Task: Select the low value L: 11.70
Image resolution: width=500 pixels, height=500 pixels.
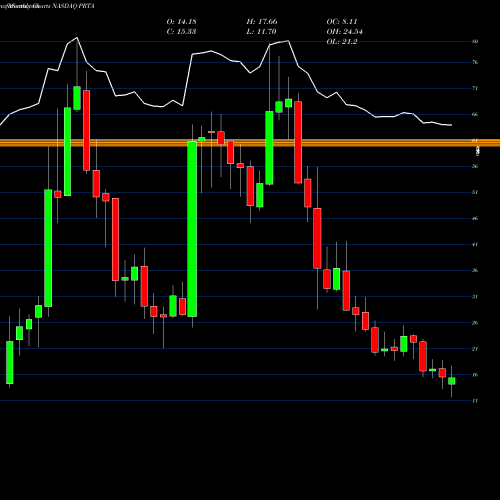Action: pos(261,32)
